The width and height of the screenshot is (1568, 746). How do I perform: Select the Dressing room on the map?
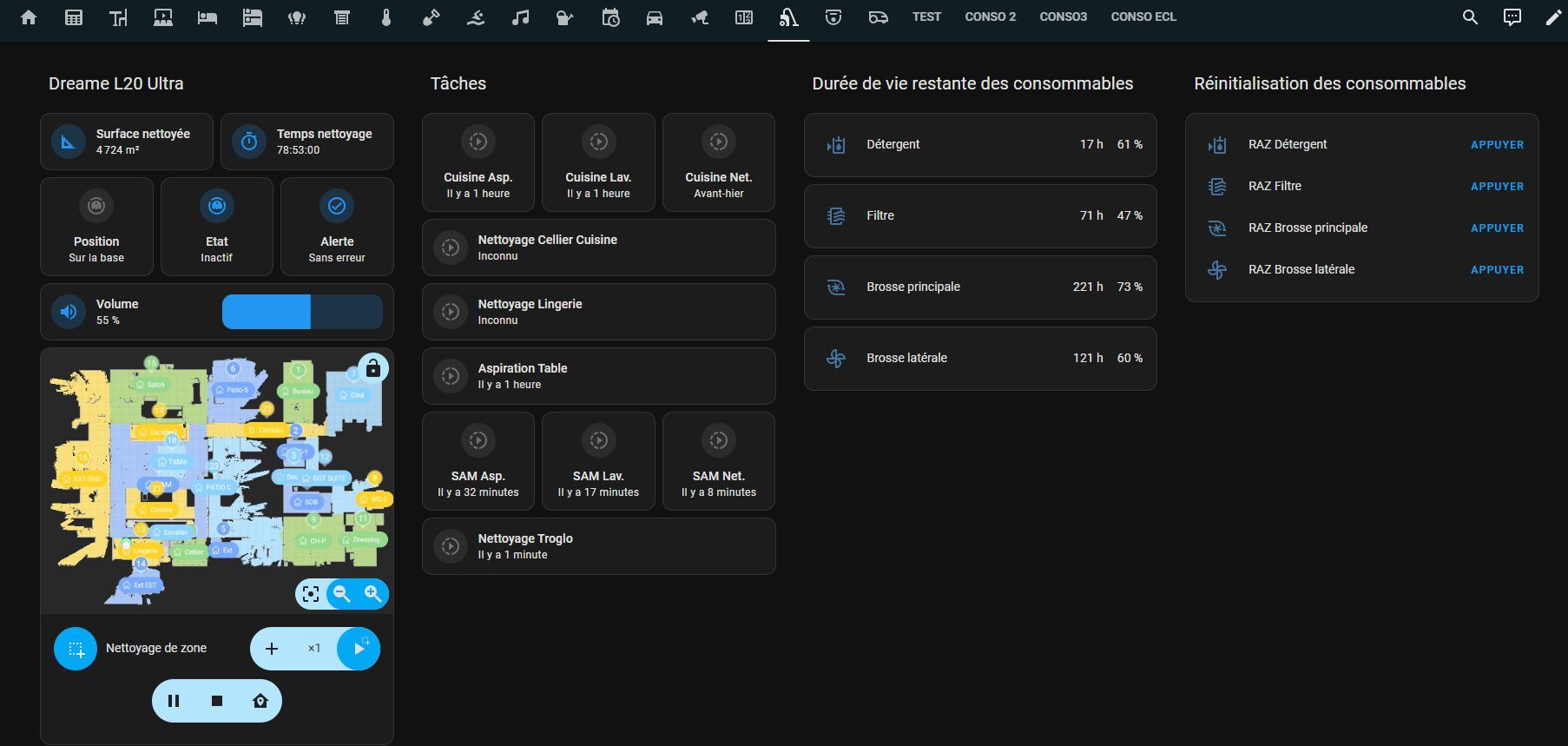361,539
